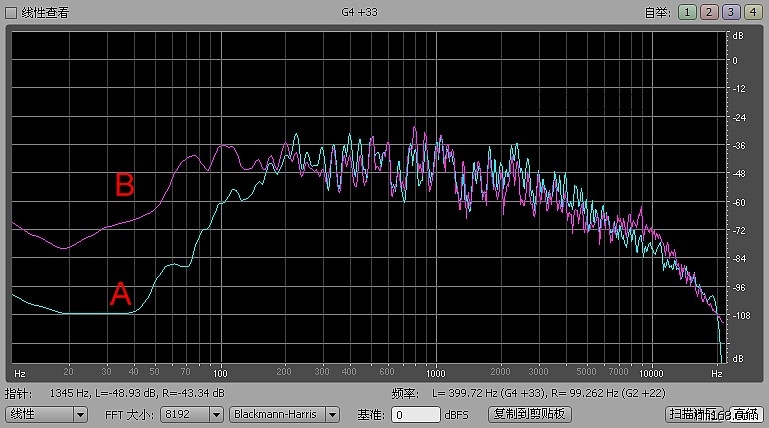Open the 线性 graph style dropdown
This screenshot has width=769, height=428.
47,414
